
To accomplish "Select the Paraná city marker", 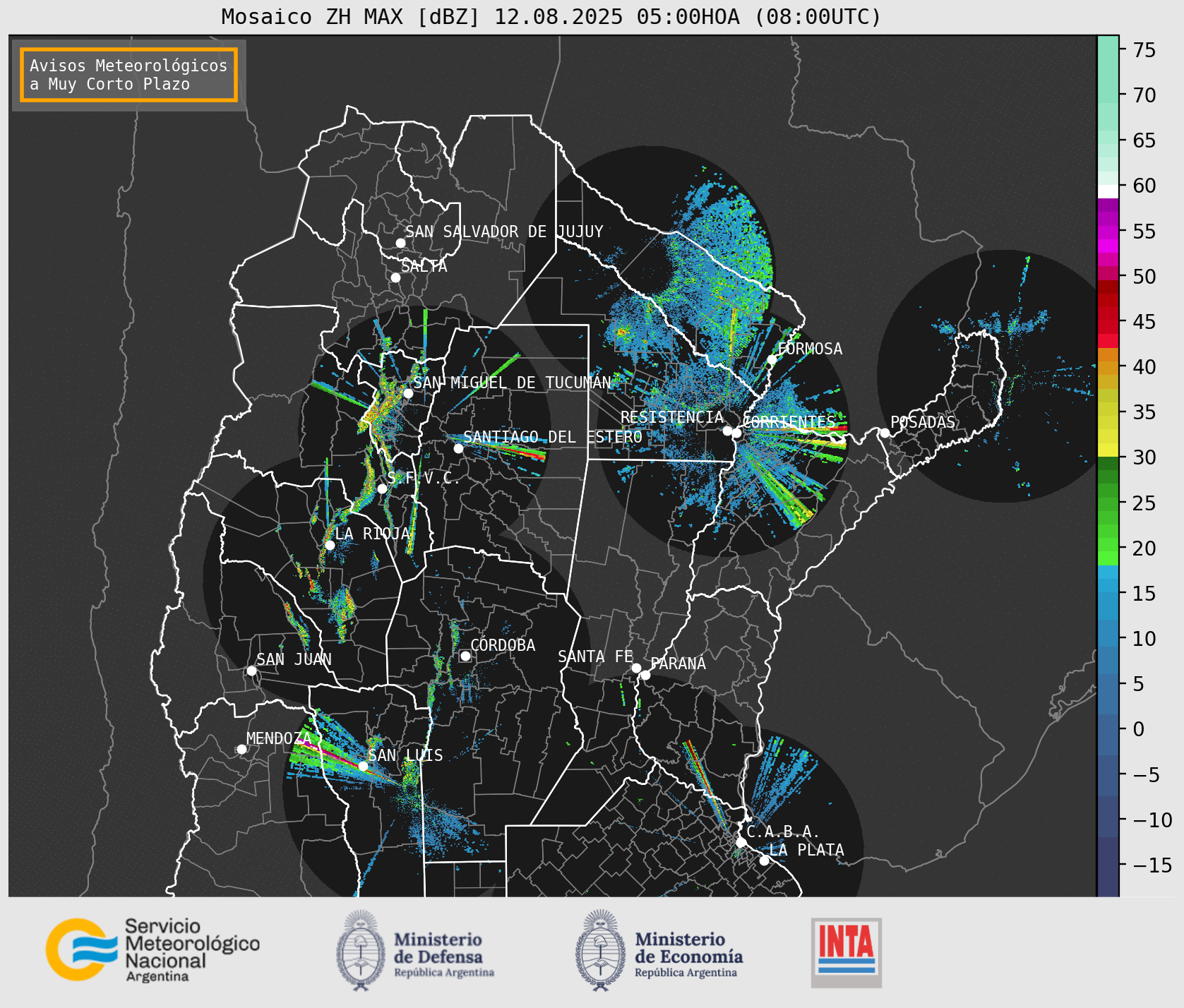I will pos(645,676).
